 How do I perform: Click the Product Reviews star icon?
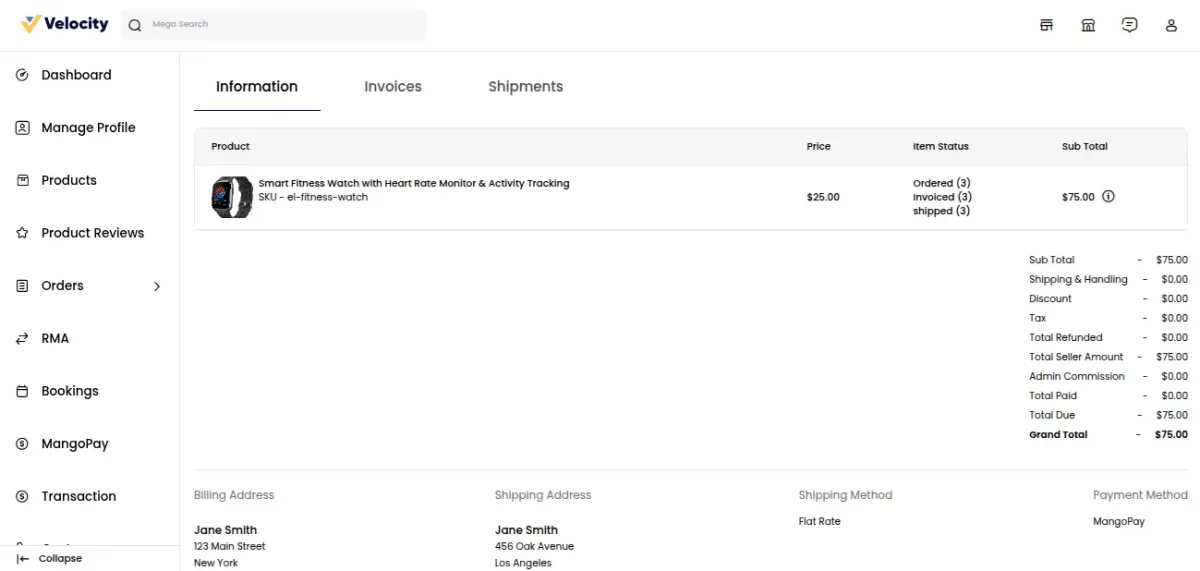click(22, 233)
